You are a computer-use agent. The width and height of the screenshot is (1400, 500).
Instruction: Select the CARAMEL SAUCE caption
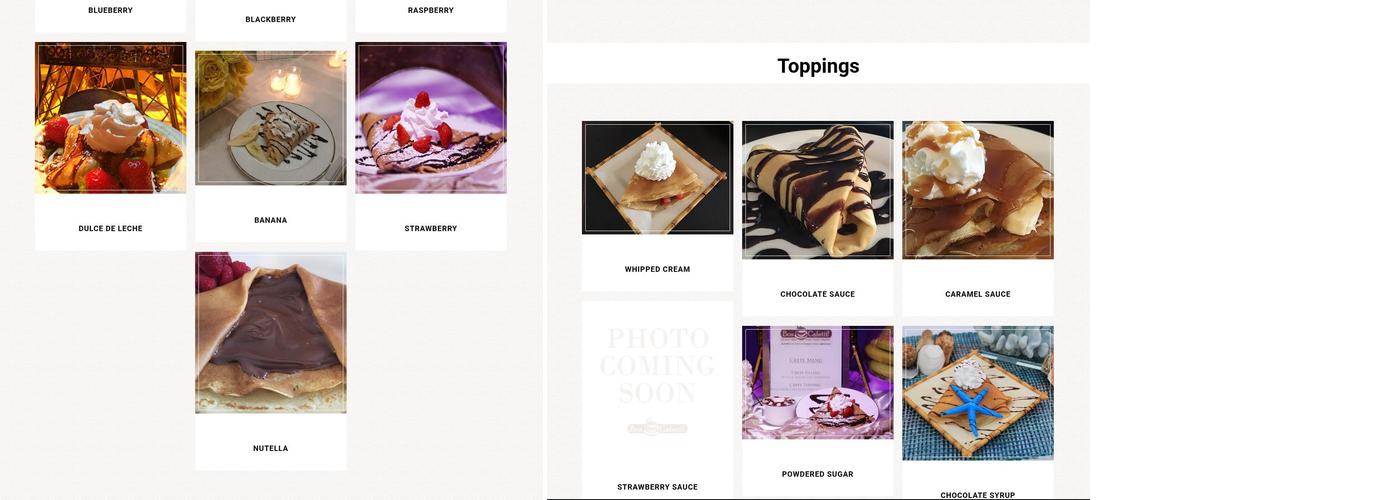pos(978,294)
